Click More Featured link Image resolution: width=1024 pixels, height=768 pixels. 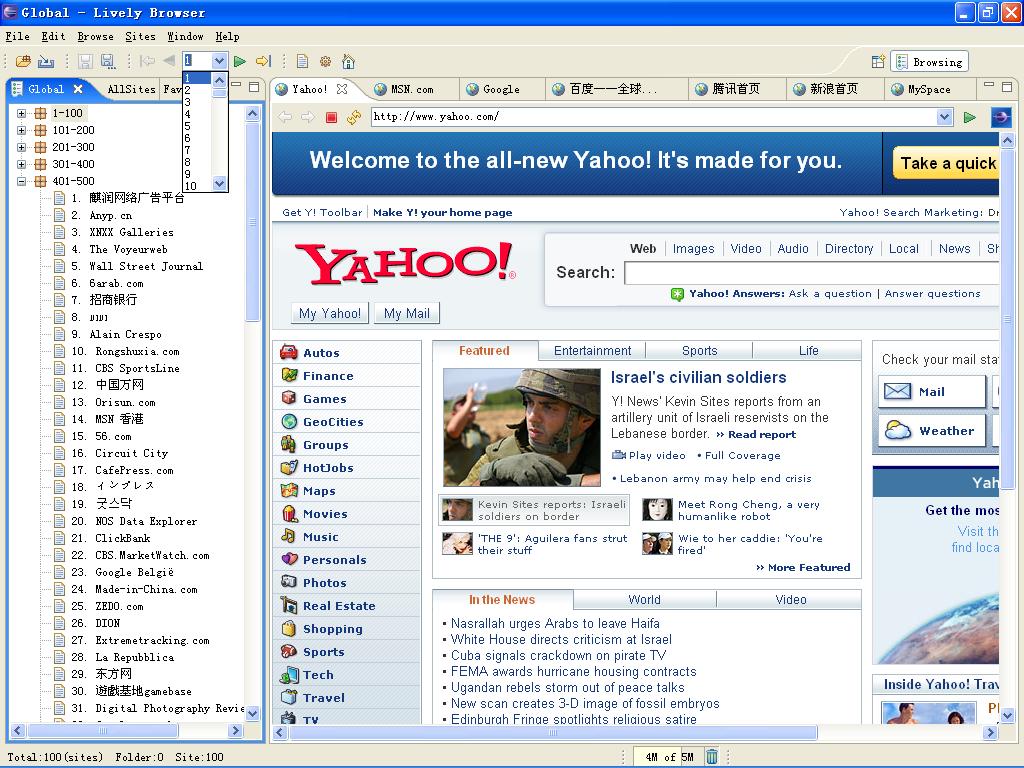803,568
